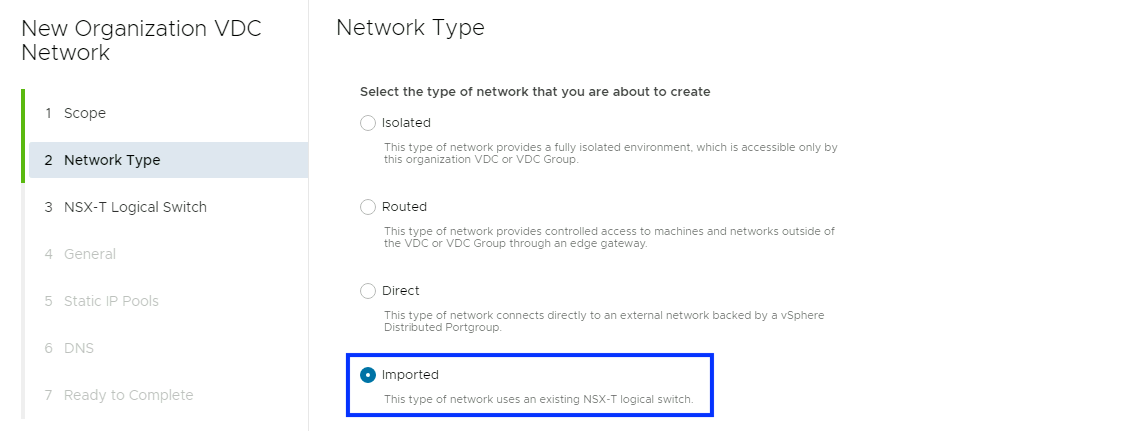Click the New Organization VDC Network title

pyautogui.click(x=141, y=40)
